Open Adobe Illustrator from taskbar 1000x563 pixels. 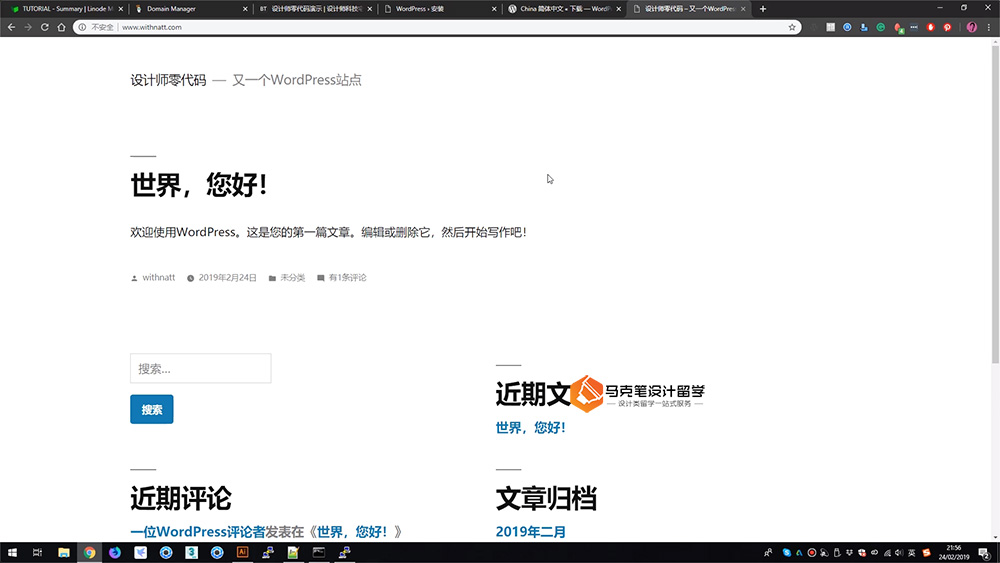click(242, 553)
